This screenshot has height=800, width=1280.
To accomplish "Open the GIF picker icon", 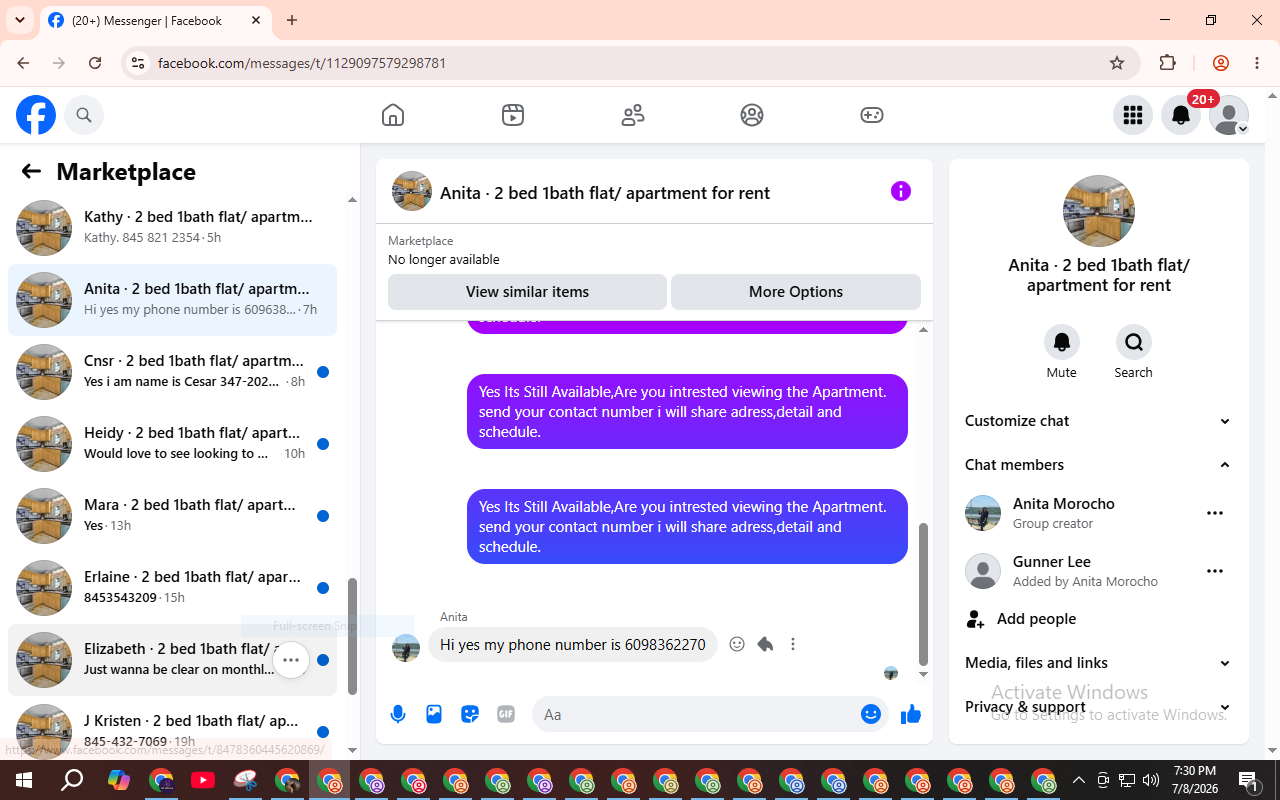I will [506, 714].
